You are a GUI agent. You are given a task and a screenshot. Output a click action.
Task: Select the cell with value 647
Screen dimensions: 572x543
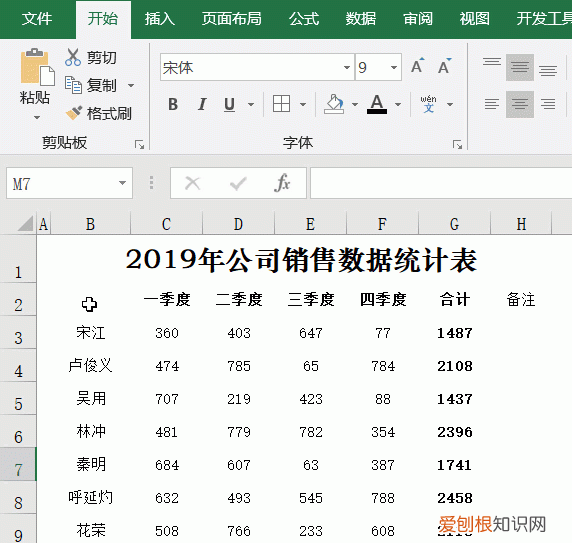(x=311, y=333)
